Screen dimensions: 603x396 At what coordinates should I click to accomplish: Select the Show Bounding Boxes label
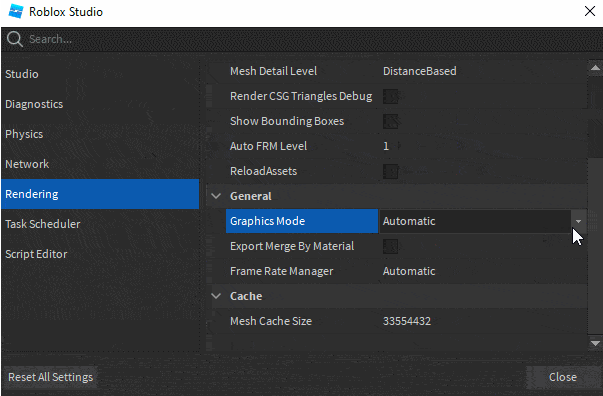(x=287, y=121)
